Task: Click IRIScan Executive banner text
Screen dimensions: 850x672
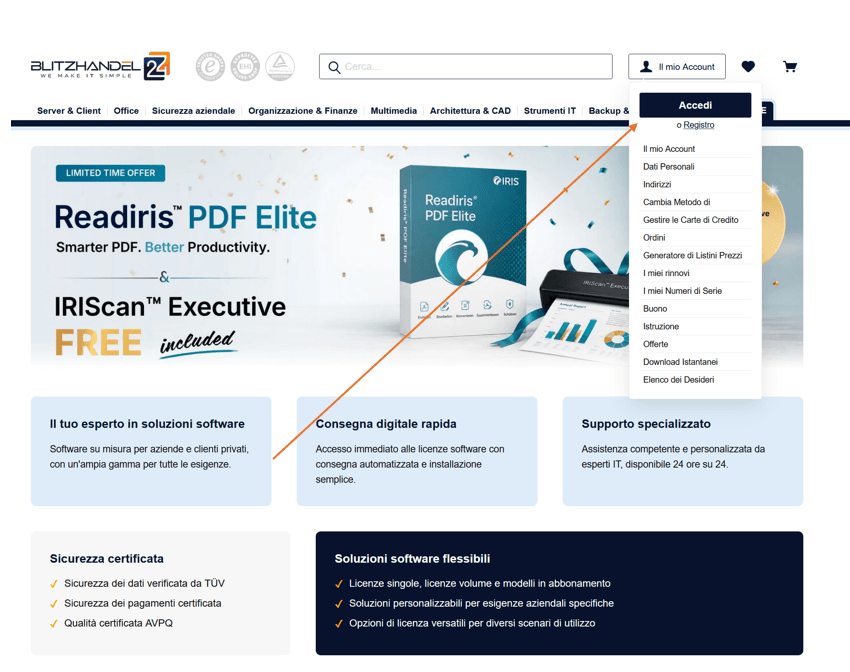Action: tap(170, 307)
